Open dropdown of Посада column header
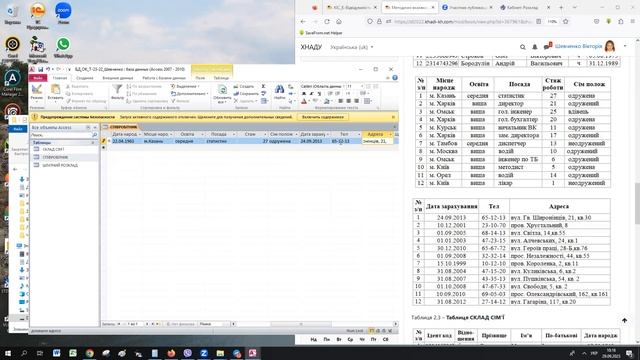The height and width of the screenshot is (360, 640). 233,134
